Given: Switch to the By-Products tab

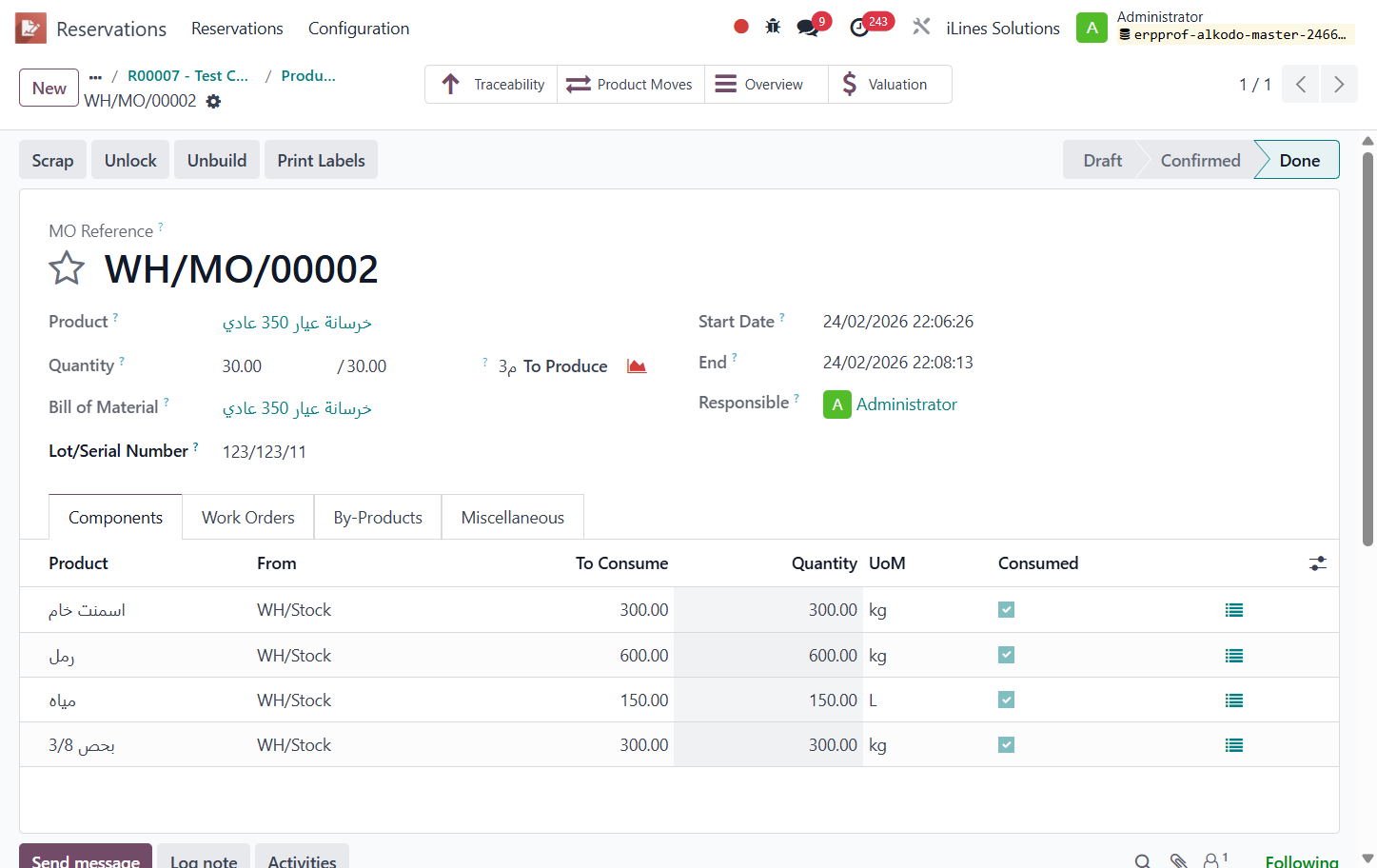Looking at the screenshot, I should click(378, 517).
